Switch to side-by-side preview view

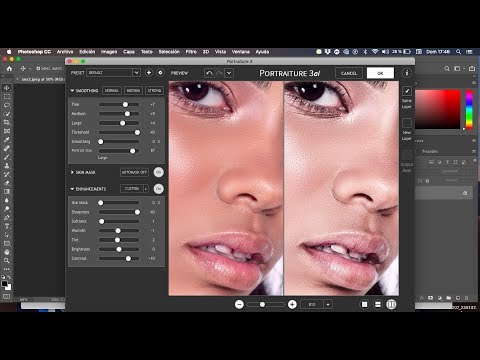tap(391, 304)
